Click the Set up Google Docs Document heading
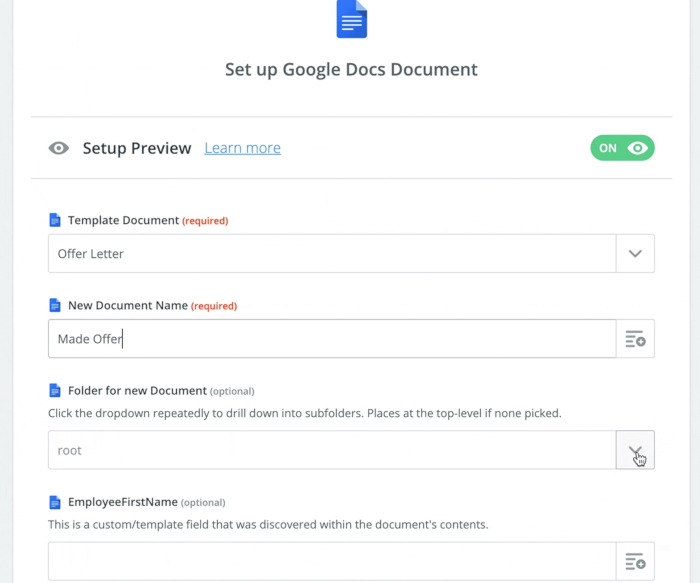This screenshot has width=700, height=583. pos(351,70)
